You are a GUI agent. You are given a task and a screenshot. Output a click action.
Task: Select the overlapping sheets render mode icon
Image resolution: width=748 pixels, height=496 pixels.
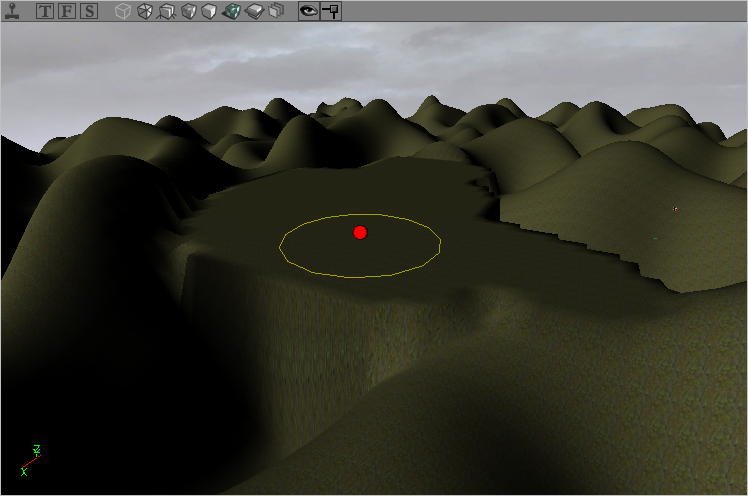[276, 12]
